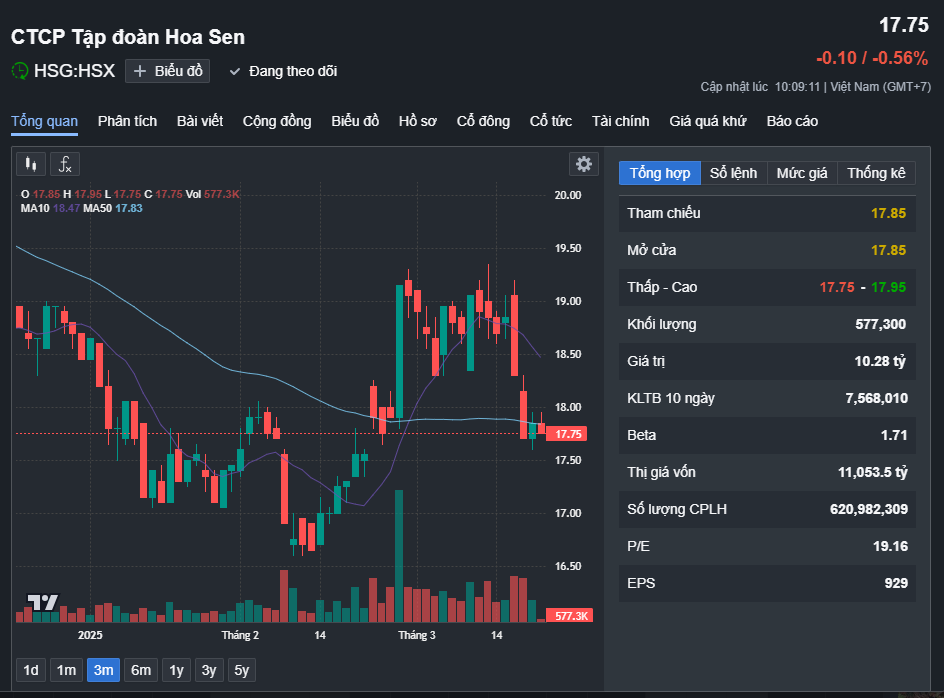
Task: Click the Tham chiếu value 17.85
Action: point(888,213)
